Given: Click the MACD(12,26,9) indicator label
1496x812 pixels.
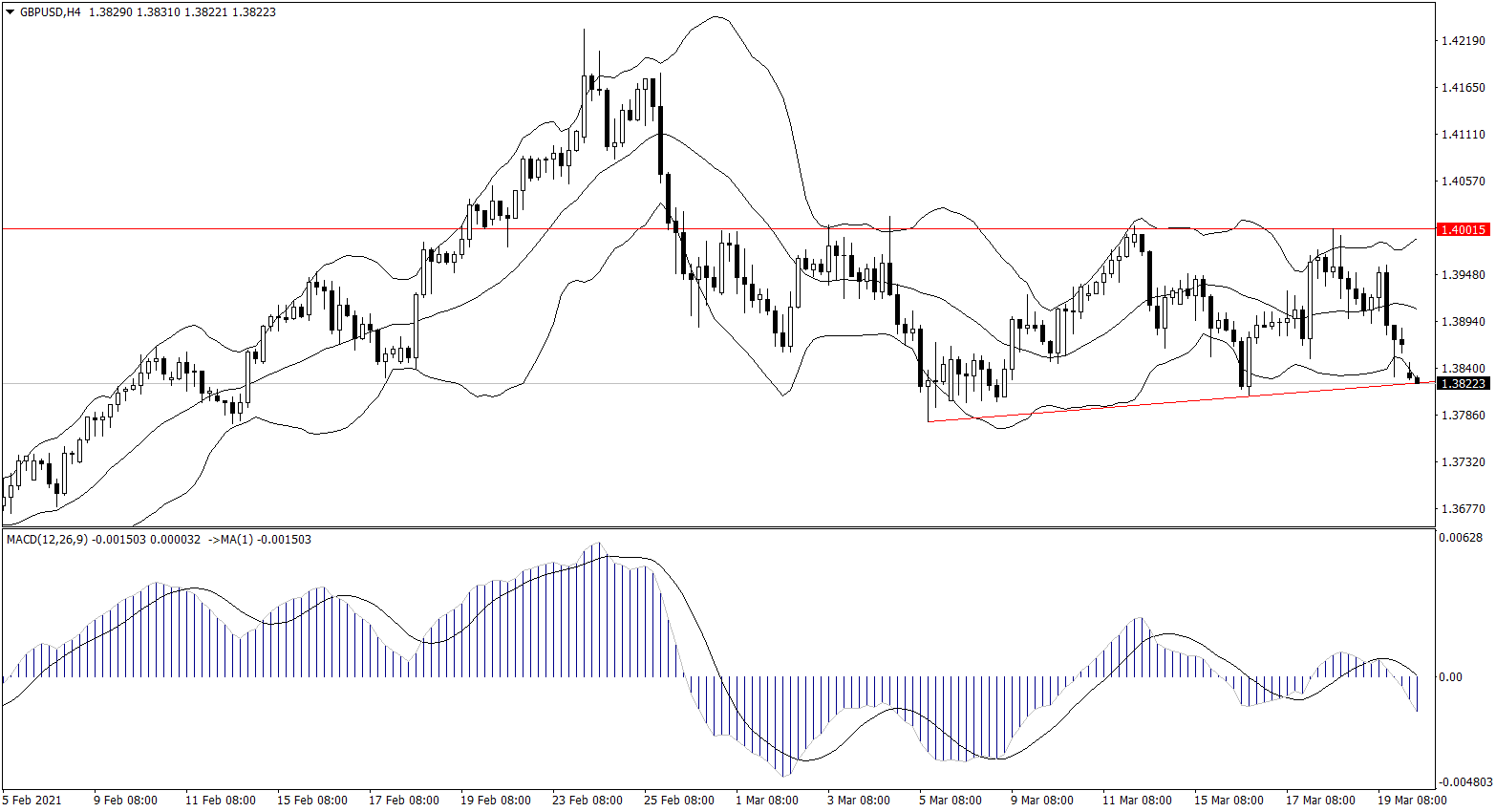Looking at the screenshot, I should 48,540.
